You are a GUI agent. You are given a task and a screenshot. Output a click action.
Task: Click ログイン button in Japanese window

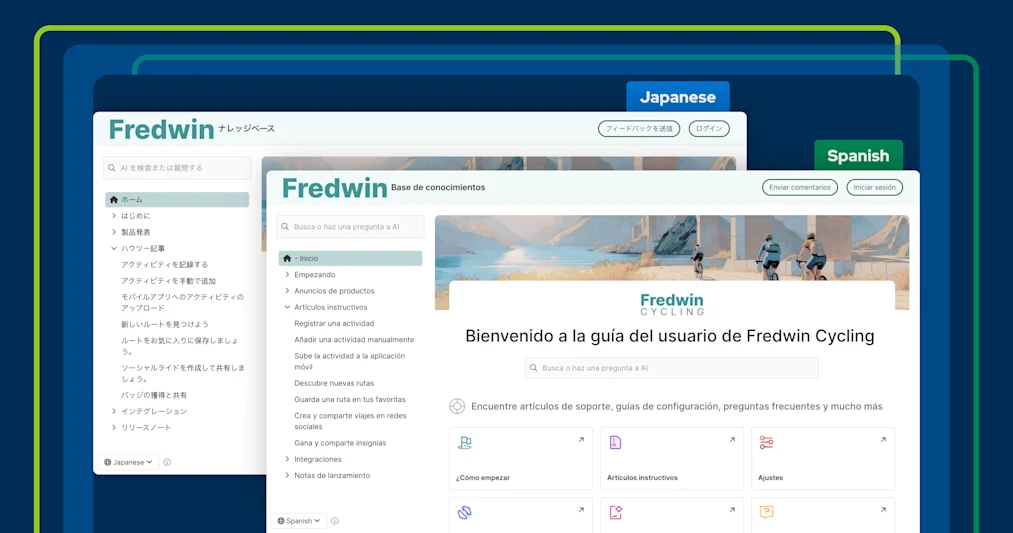[x=709, y=129]
